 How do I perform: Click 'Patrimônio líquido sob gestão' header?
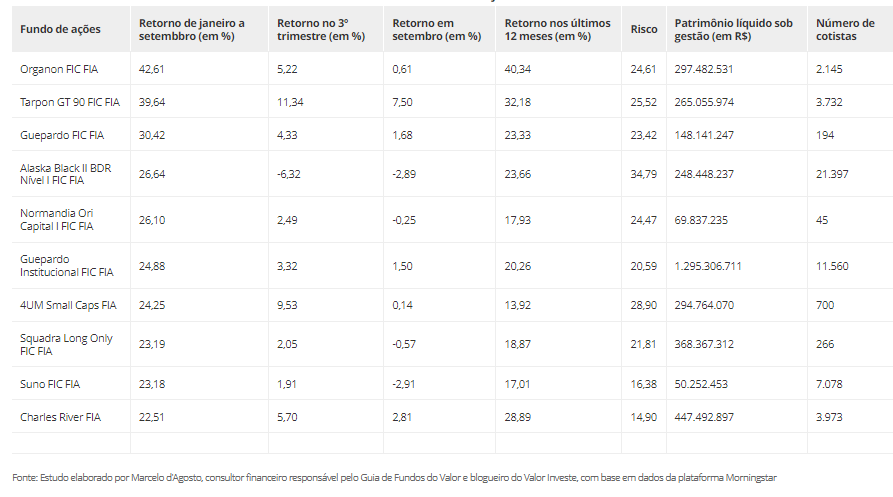click(x=734, y=29)
